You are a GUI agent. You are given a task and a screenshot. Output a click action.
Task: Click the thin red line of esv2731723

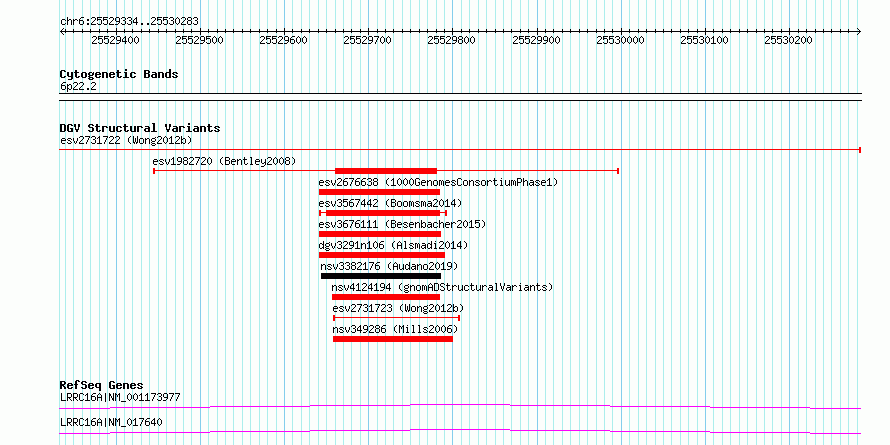click(x=396, y=318)
